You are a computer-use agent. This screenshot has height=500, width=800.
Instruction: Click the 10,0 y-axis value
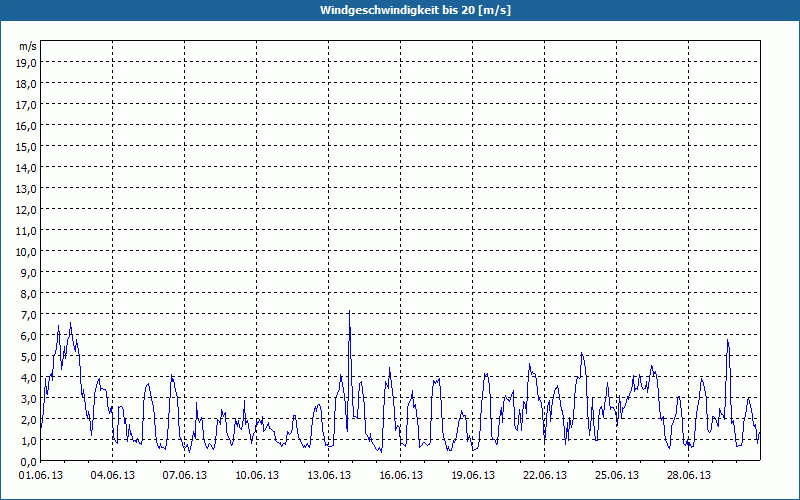tap(27, 252)
